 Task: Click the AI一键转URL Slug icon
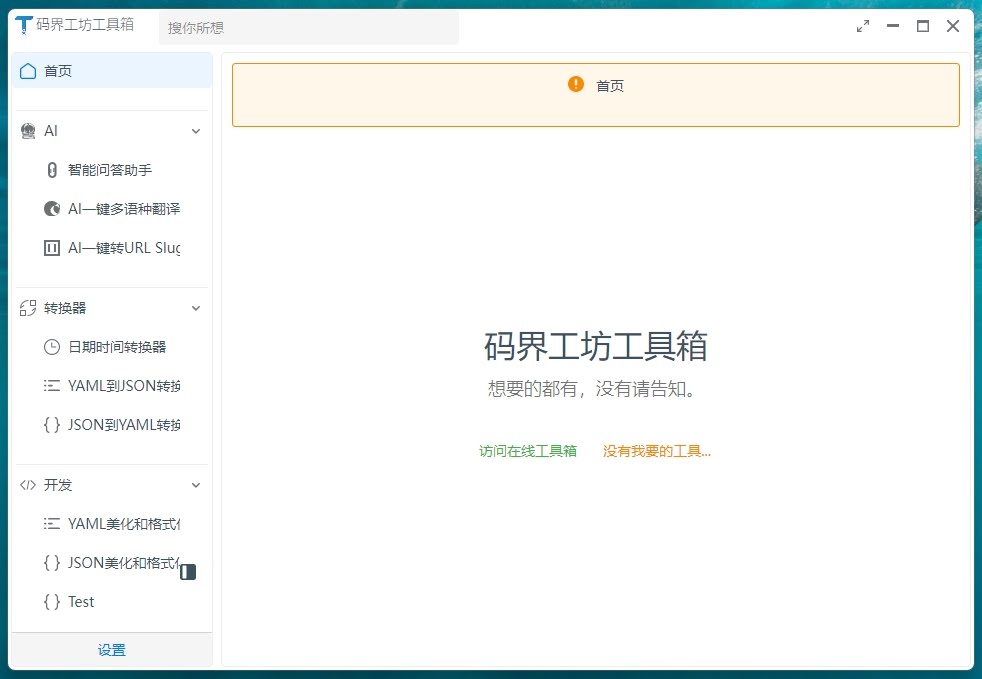click(x=52, y=248)
